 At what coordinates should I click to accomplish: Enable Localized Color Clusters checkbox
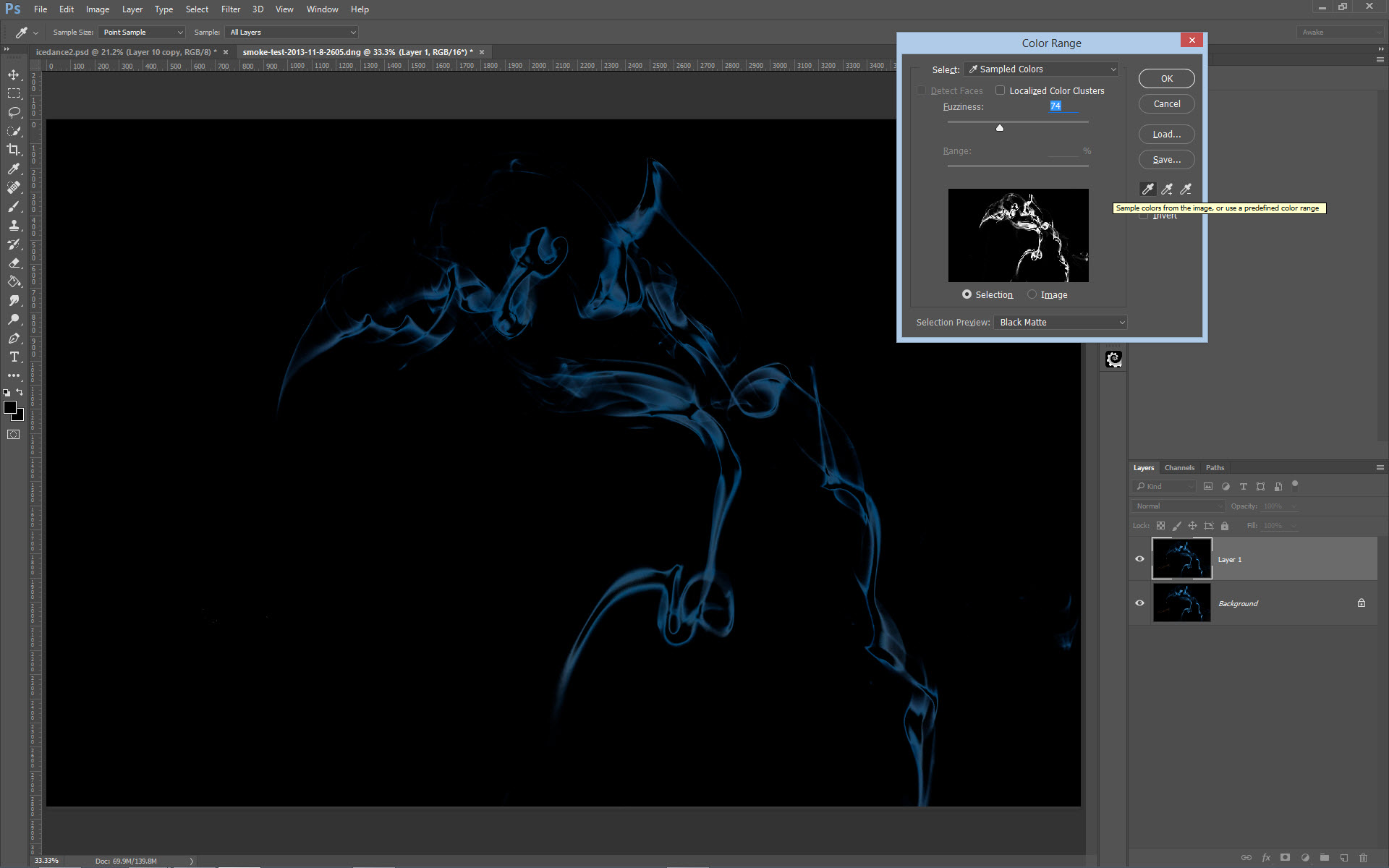tap(1000, 90)
